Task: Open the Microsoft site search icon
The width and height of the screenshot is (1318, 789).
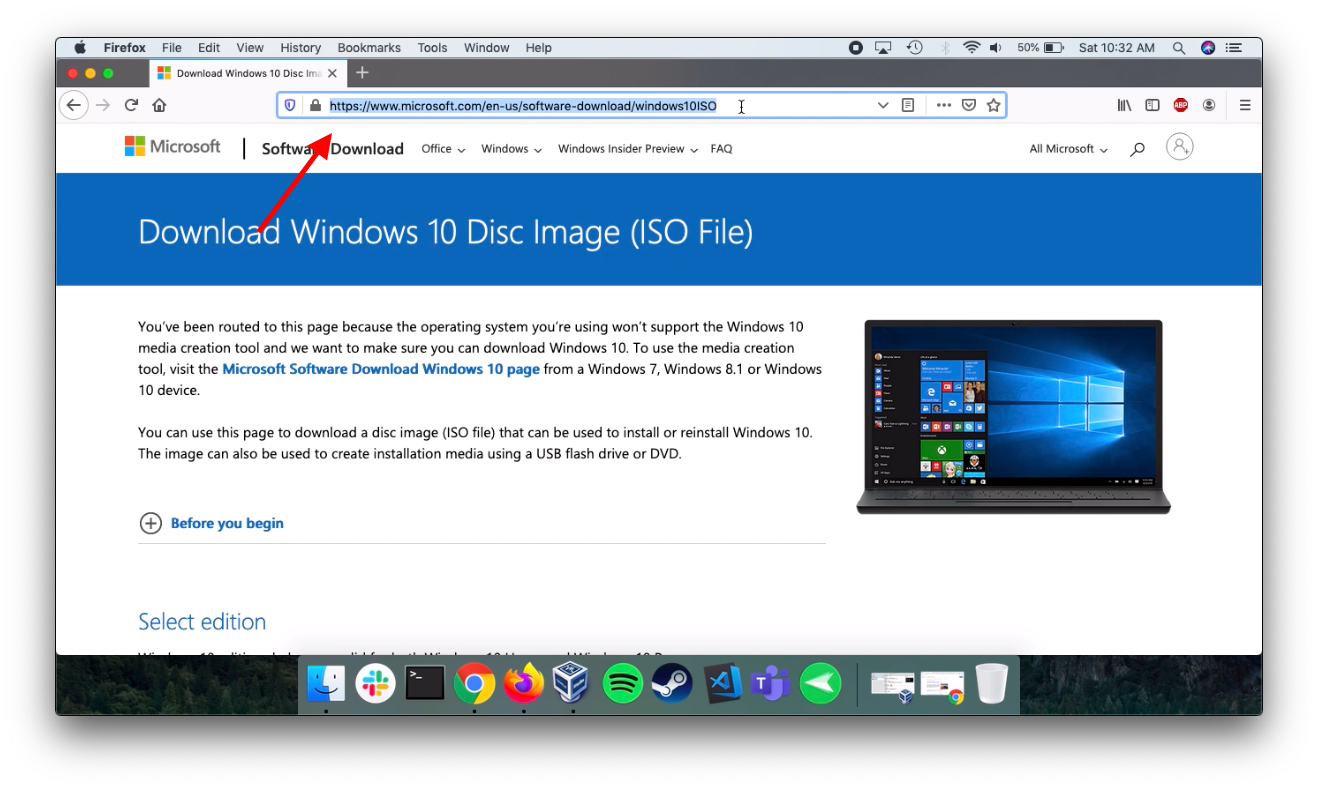Action: pos(1137,149)
